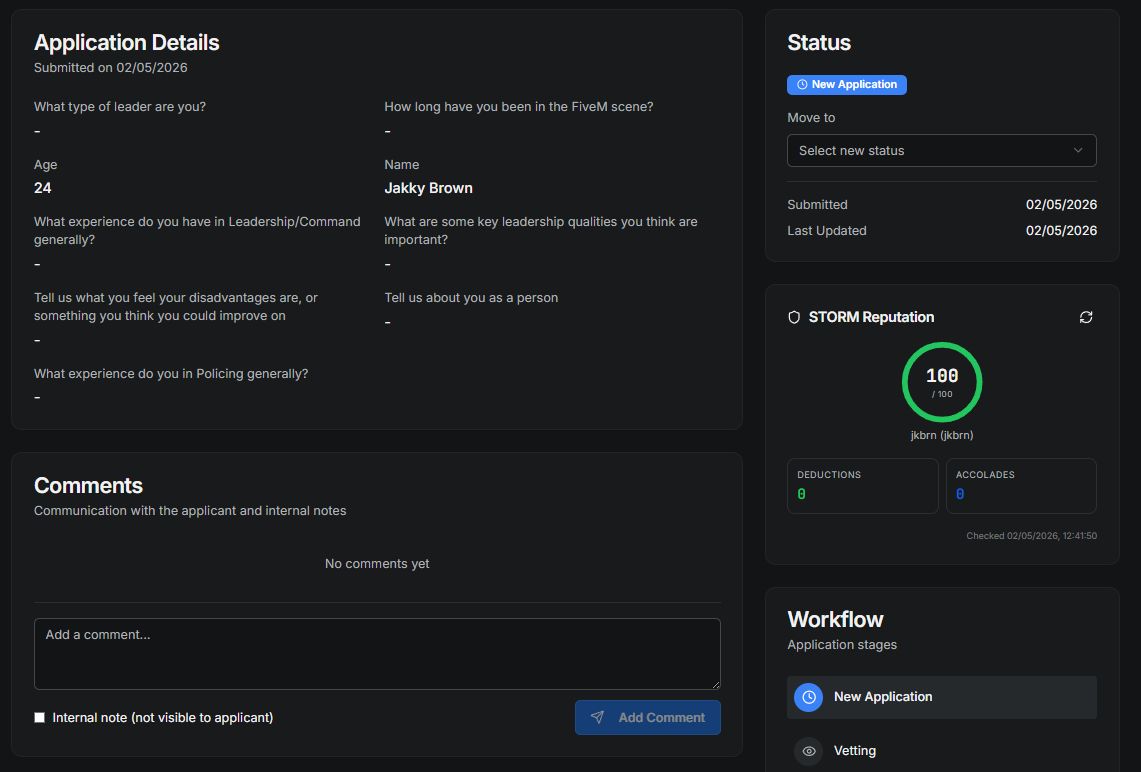Screen dimensions: 1141x772
Task: Click the Deductions count card
Action: (x=862, y=486)
